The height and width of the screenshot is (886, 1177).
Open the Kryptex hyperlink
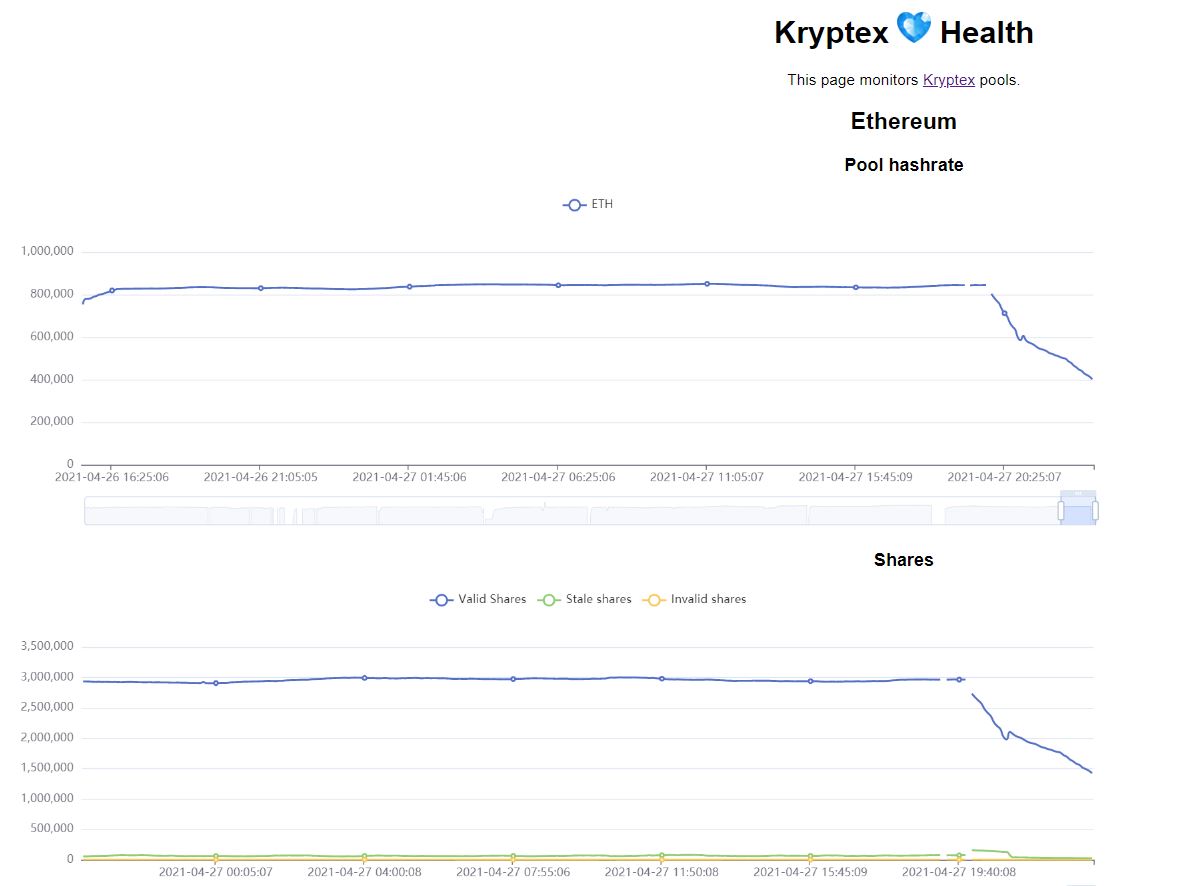(x=948, y=80)
